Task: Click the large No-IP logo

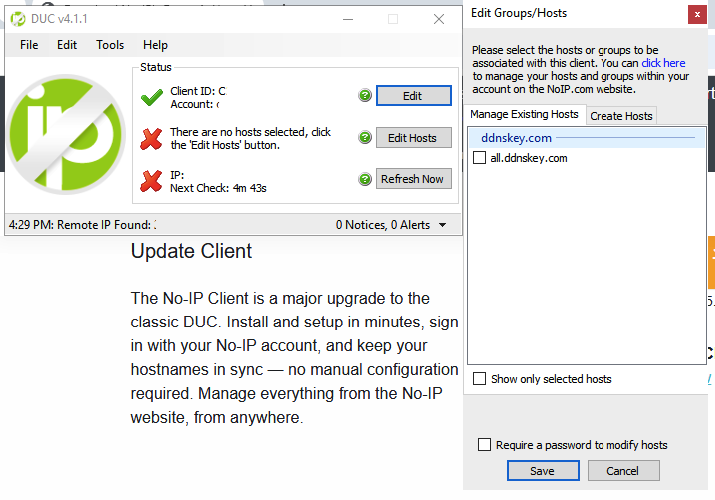Action: (x=66, y=134)
